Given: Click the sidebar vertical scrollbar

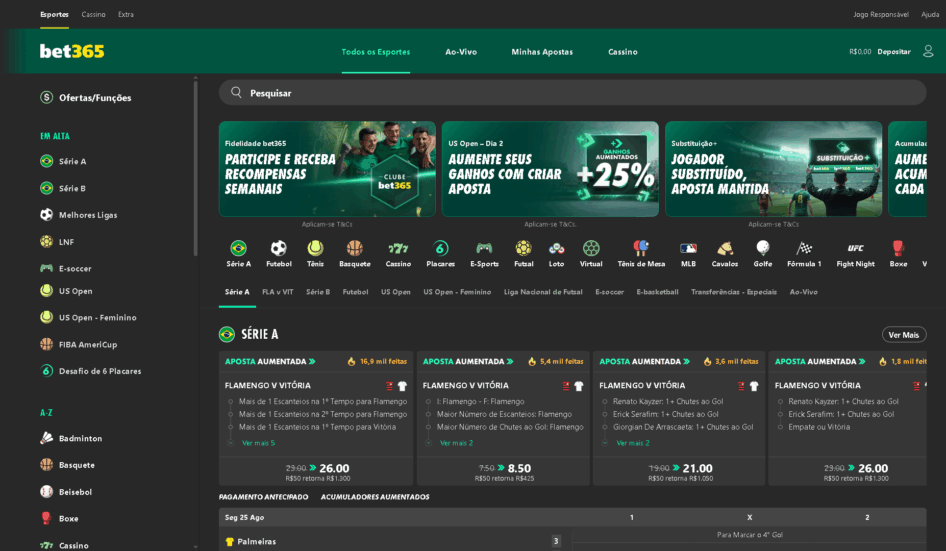Looking at the screenshot, I should [x=195, y=169].
